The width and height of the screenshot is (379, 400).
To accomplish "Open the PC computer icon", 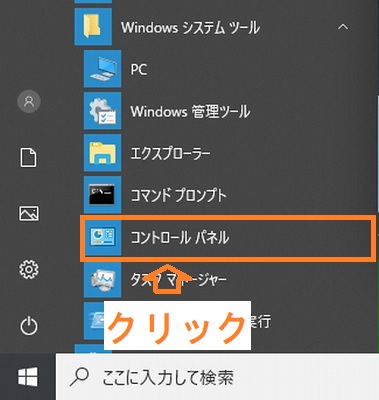I will coord(102,69).
